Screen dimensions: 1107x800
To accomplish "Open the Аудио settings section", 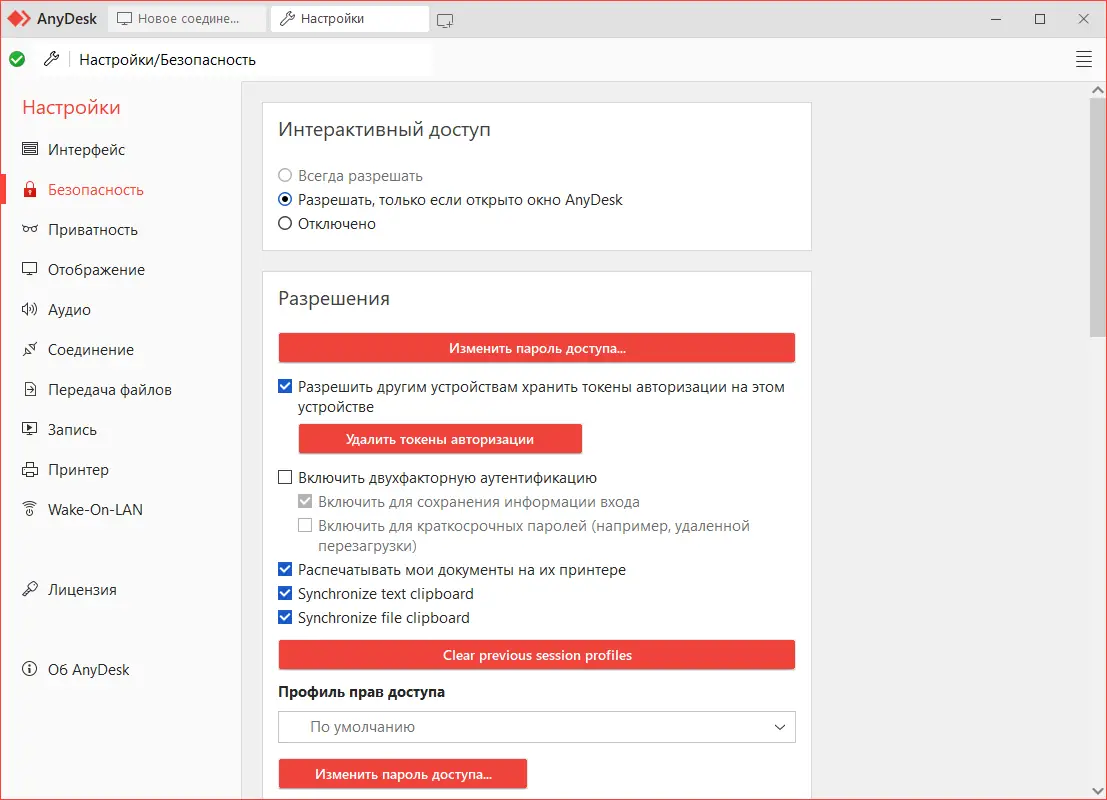I will (x=69, y=310).
